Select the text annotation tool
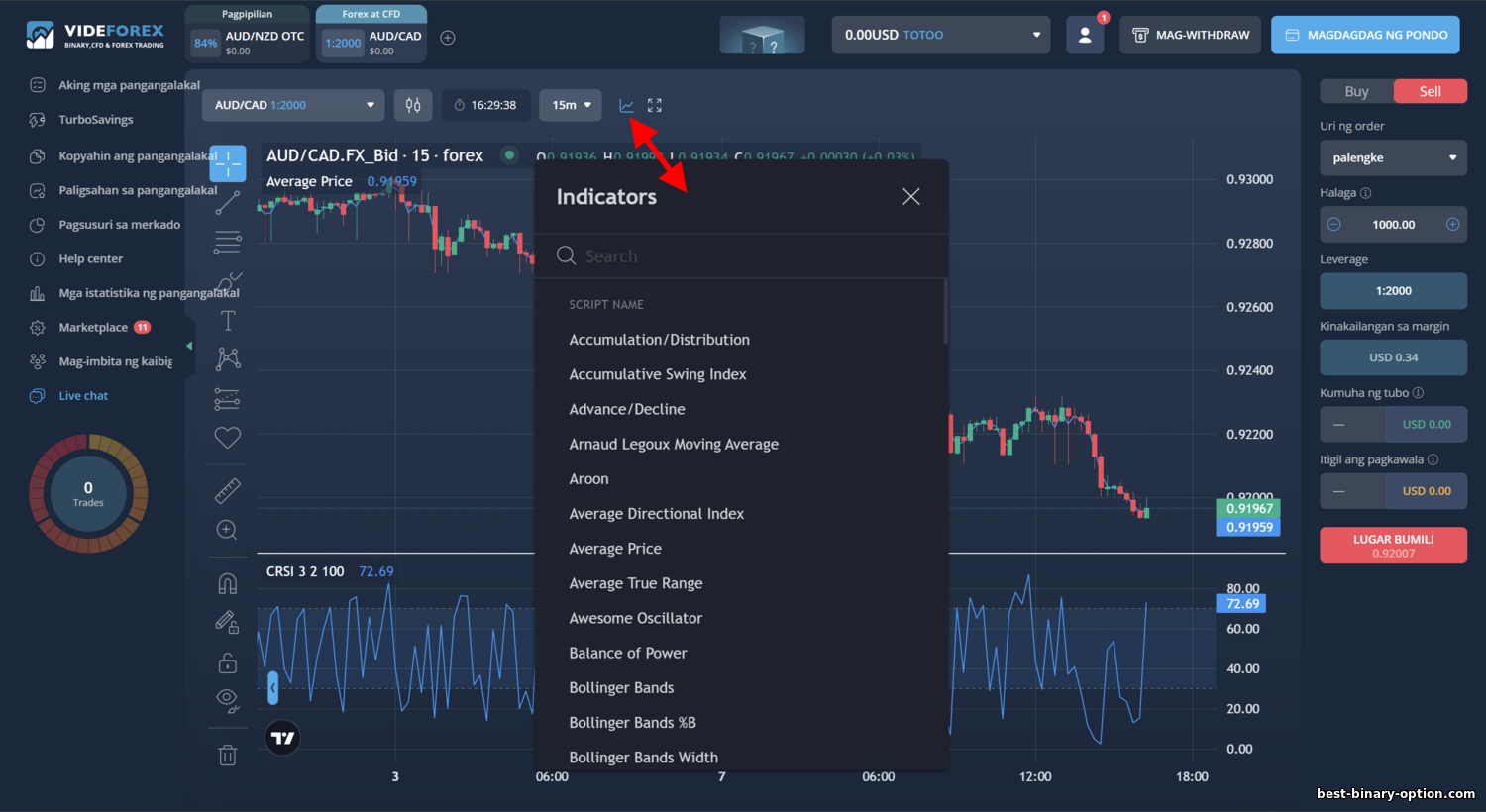 [x=228, y=320]
